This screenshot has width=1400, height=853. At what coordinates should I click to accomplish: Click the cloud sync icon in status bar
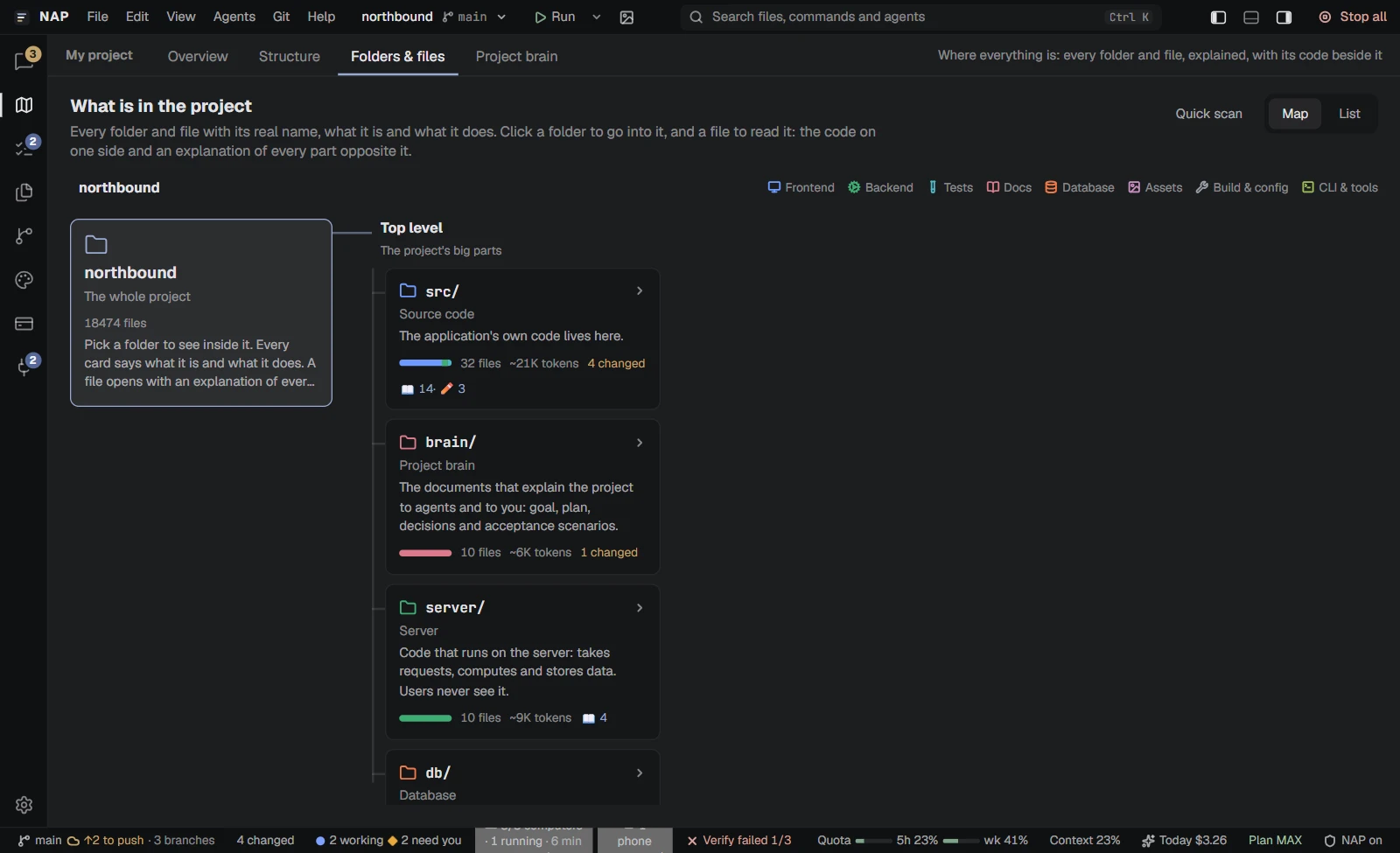tap(73, 841)
